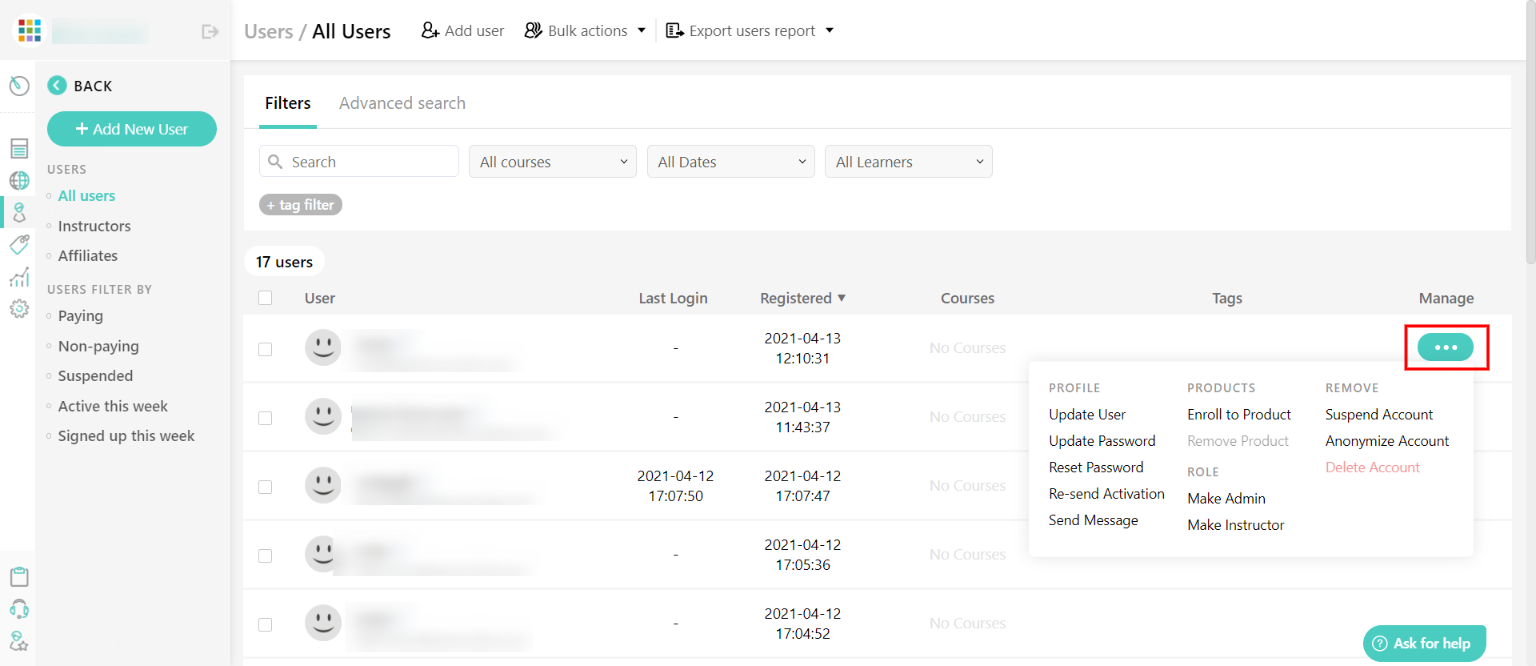Image resolution: width=1536 pixels, height=666 pixels.
Task: Tick the checkbox for the third user row
Action: point(265,485)
